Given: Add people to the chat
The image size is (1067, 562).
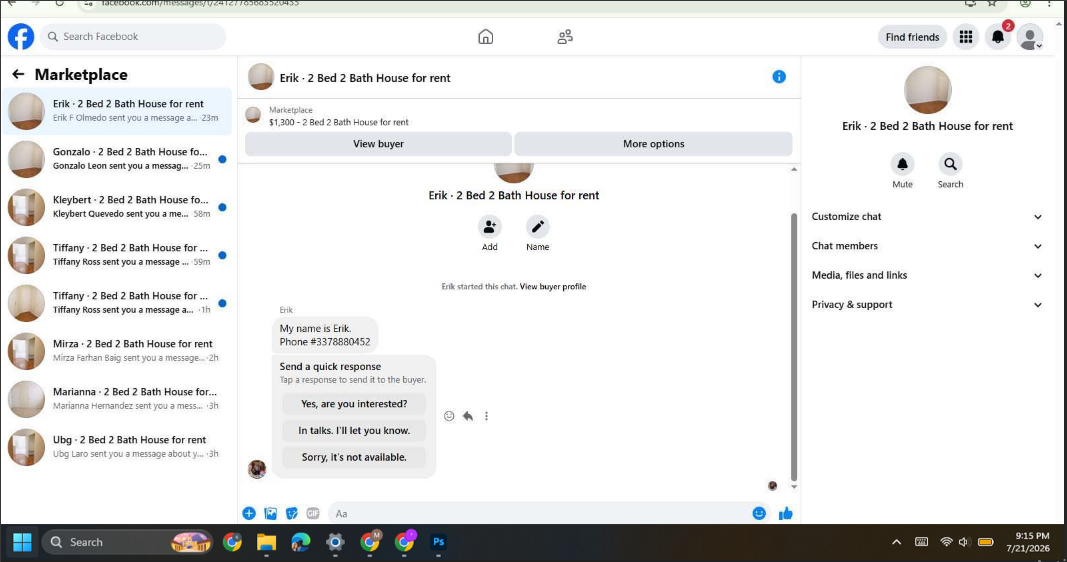Looking at the screenshot, I should (x=489, y=227).
